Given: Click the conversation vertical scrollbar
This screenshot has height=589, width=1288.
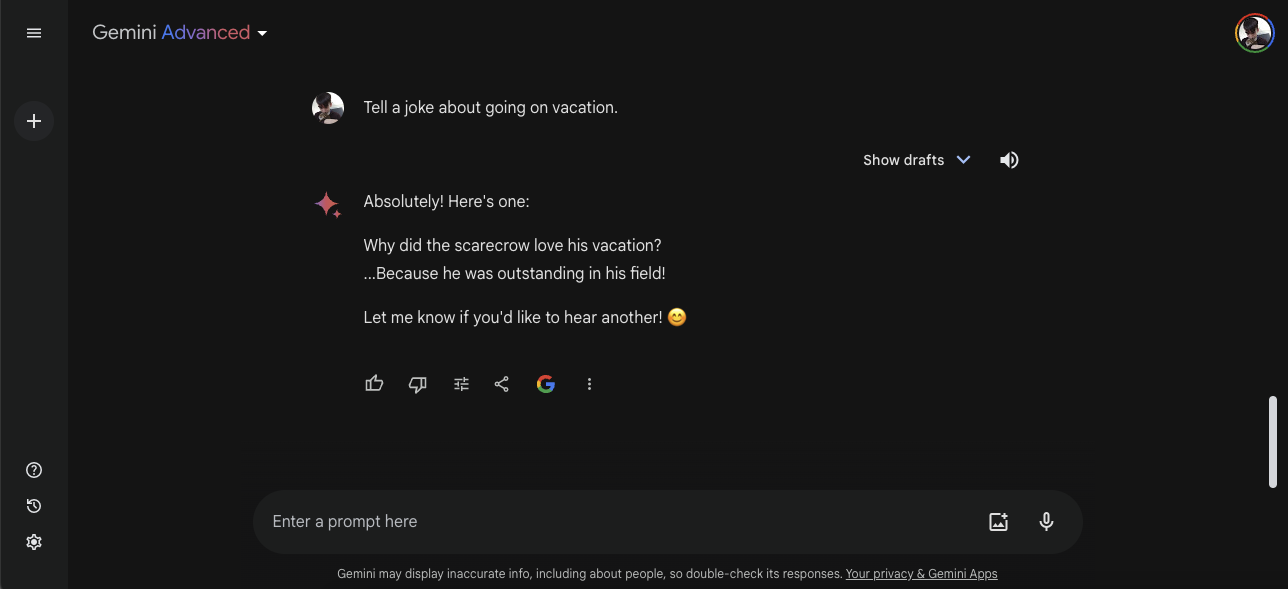Looking at the screenshot, I should pos(1273,442).
